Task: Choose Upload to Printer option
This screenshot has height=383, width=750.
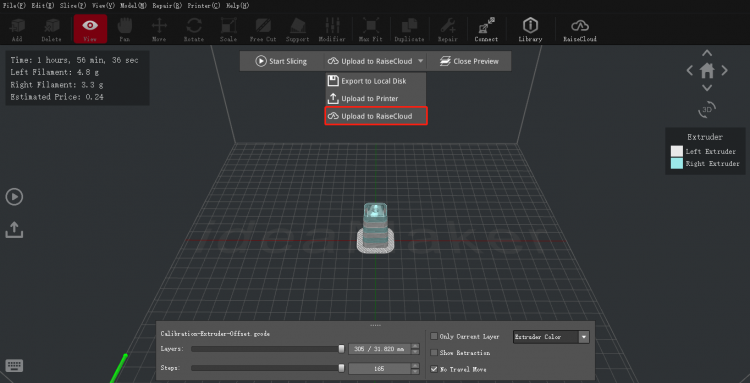Action: pos(375,98)
